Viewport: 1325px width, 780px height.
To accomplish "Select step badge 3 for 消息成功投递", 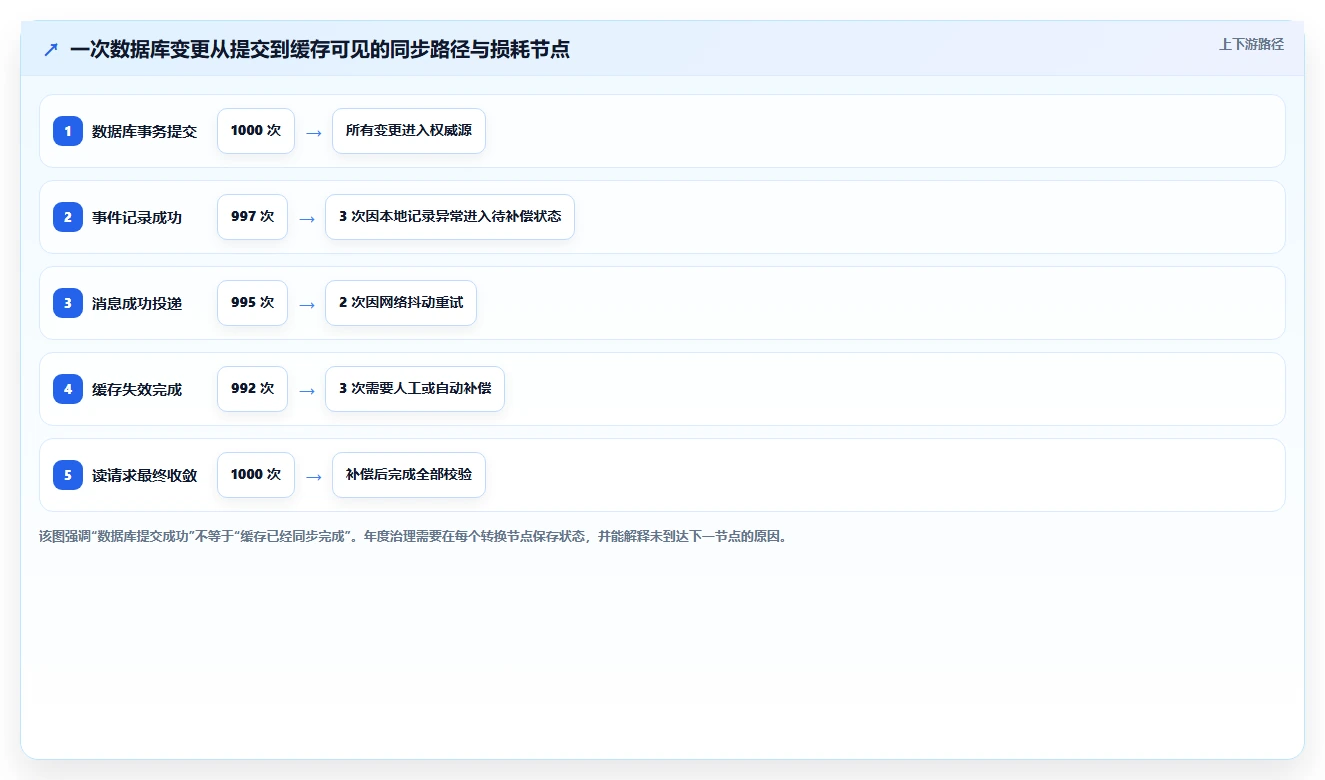I will [68, 303].
